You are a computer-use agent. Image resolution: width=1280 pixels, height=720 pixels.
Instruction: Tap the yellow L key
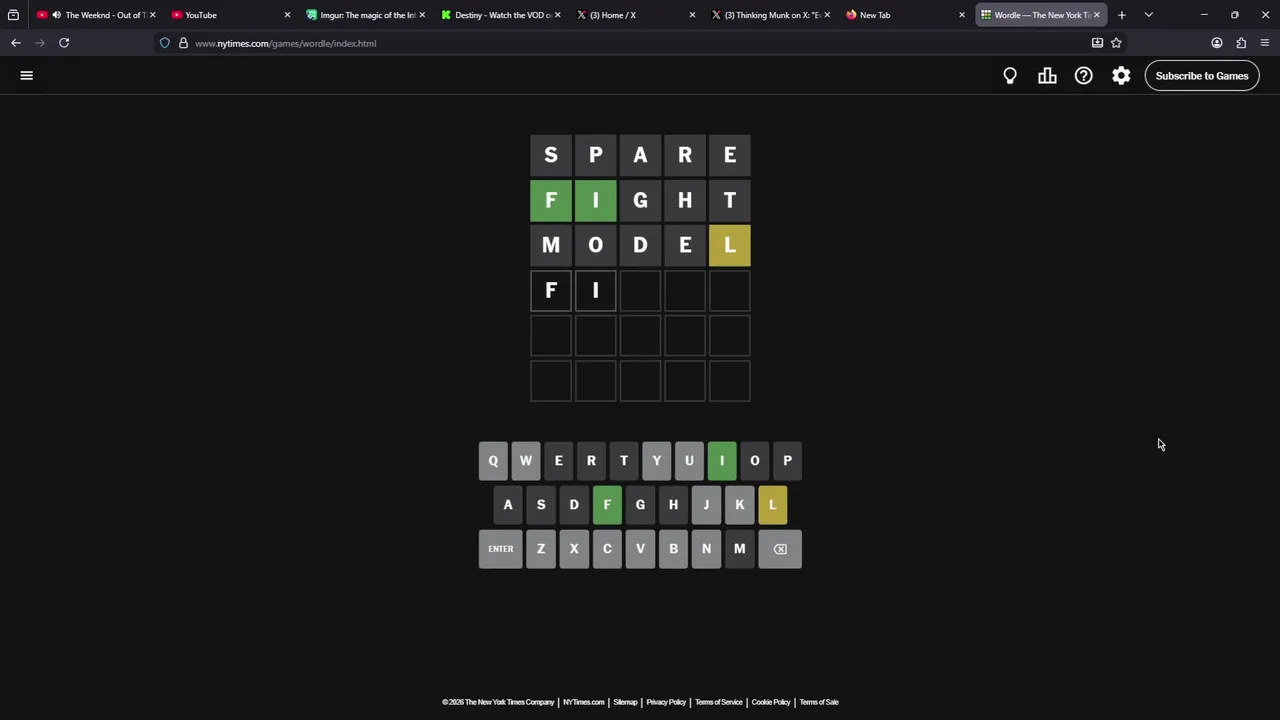773,505
